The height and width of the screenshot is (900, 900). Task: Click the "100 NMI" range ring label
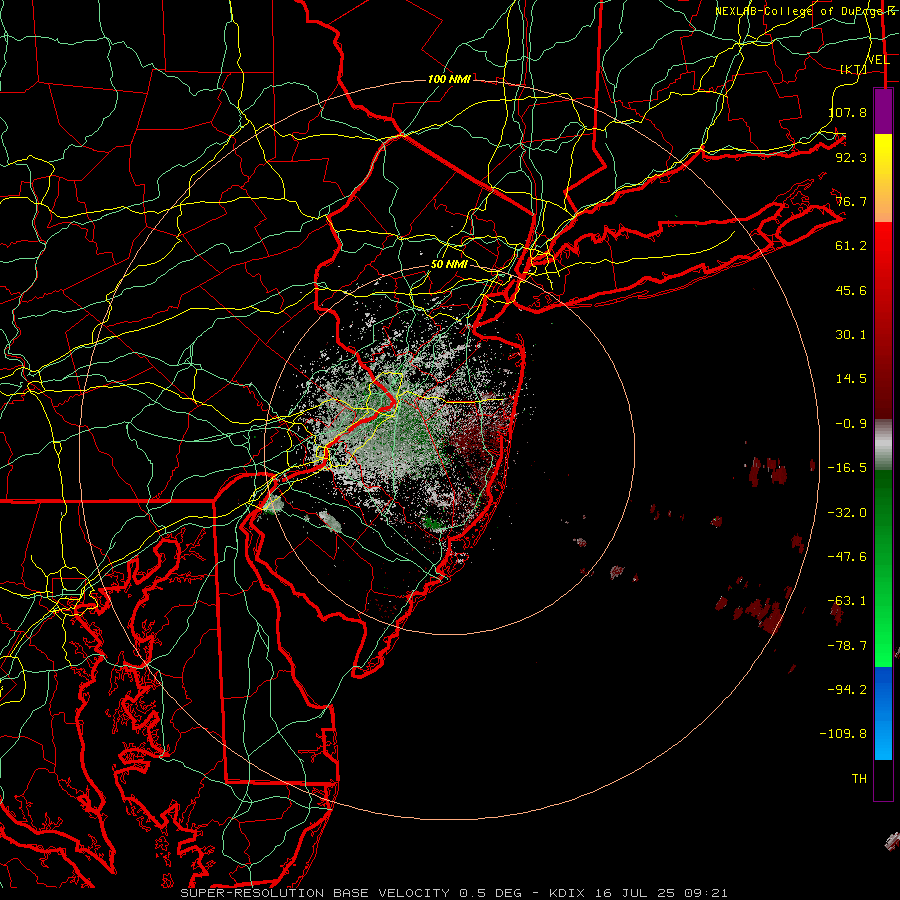(449, 79)
